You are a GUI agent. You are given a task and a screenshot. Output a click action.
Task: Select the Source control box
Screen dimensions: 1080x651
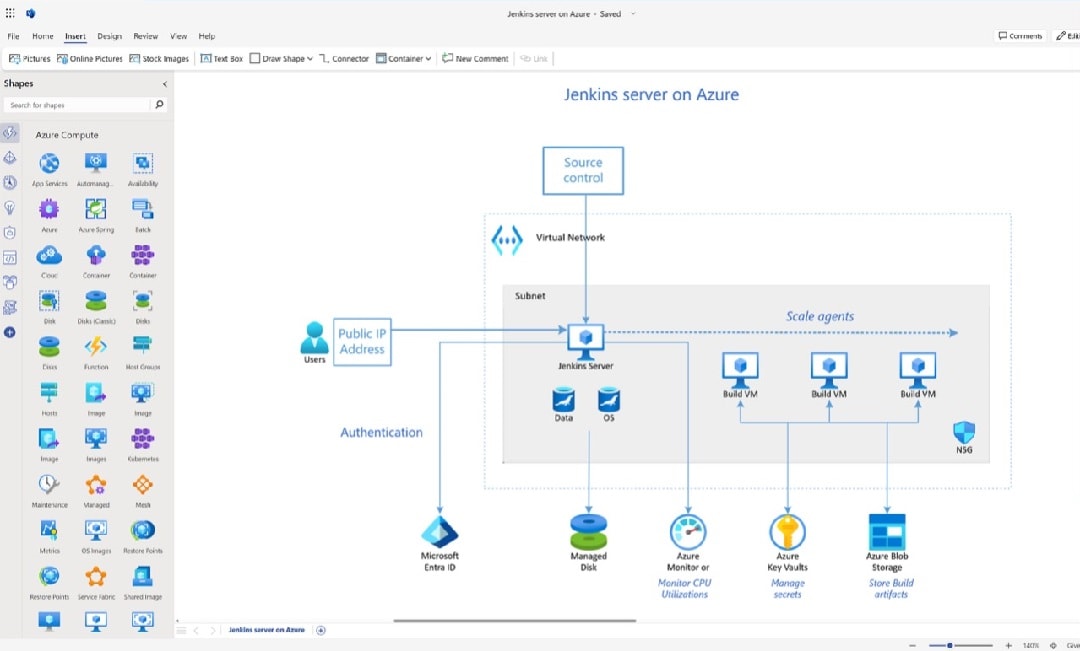(583, 170)
